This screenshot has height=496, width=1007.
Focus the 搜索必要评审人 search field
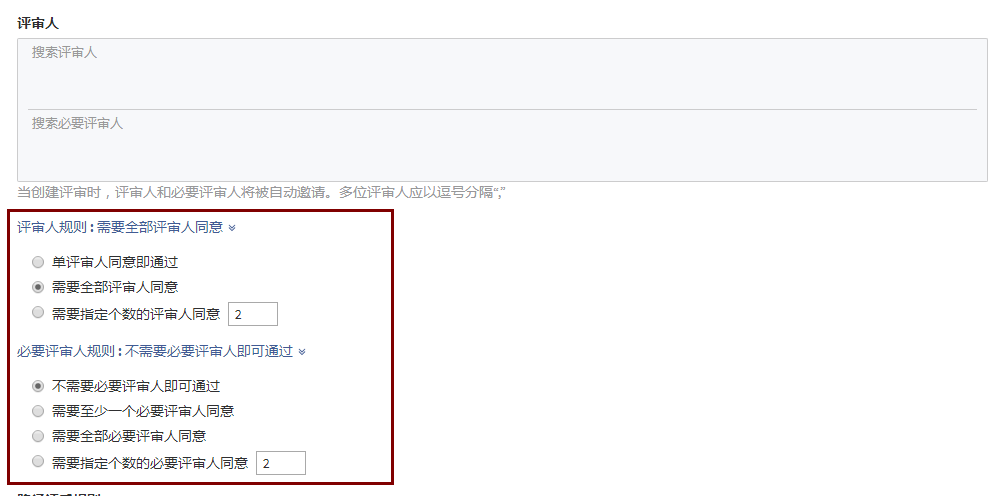click(x=502, y=144)
